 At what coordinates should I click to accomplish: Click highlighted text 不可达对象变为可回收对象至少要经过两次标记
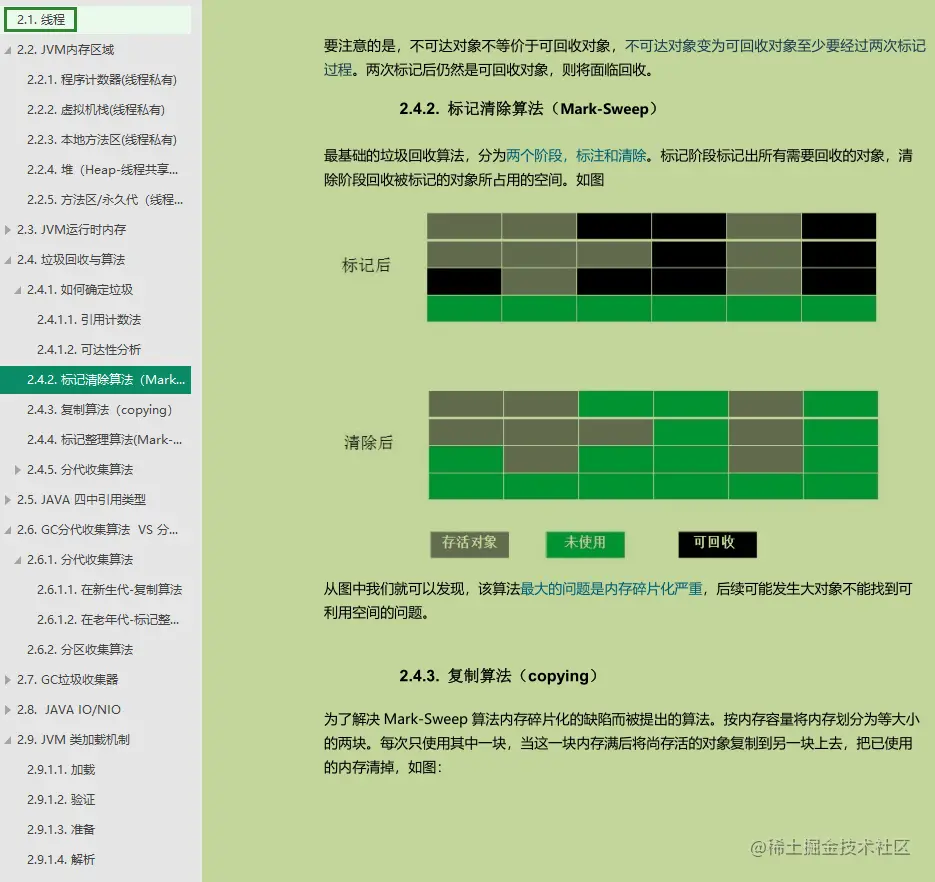click(x=775, y=46)
